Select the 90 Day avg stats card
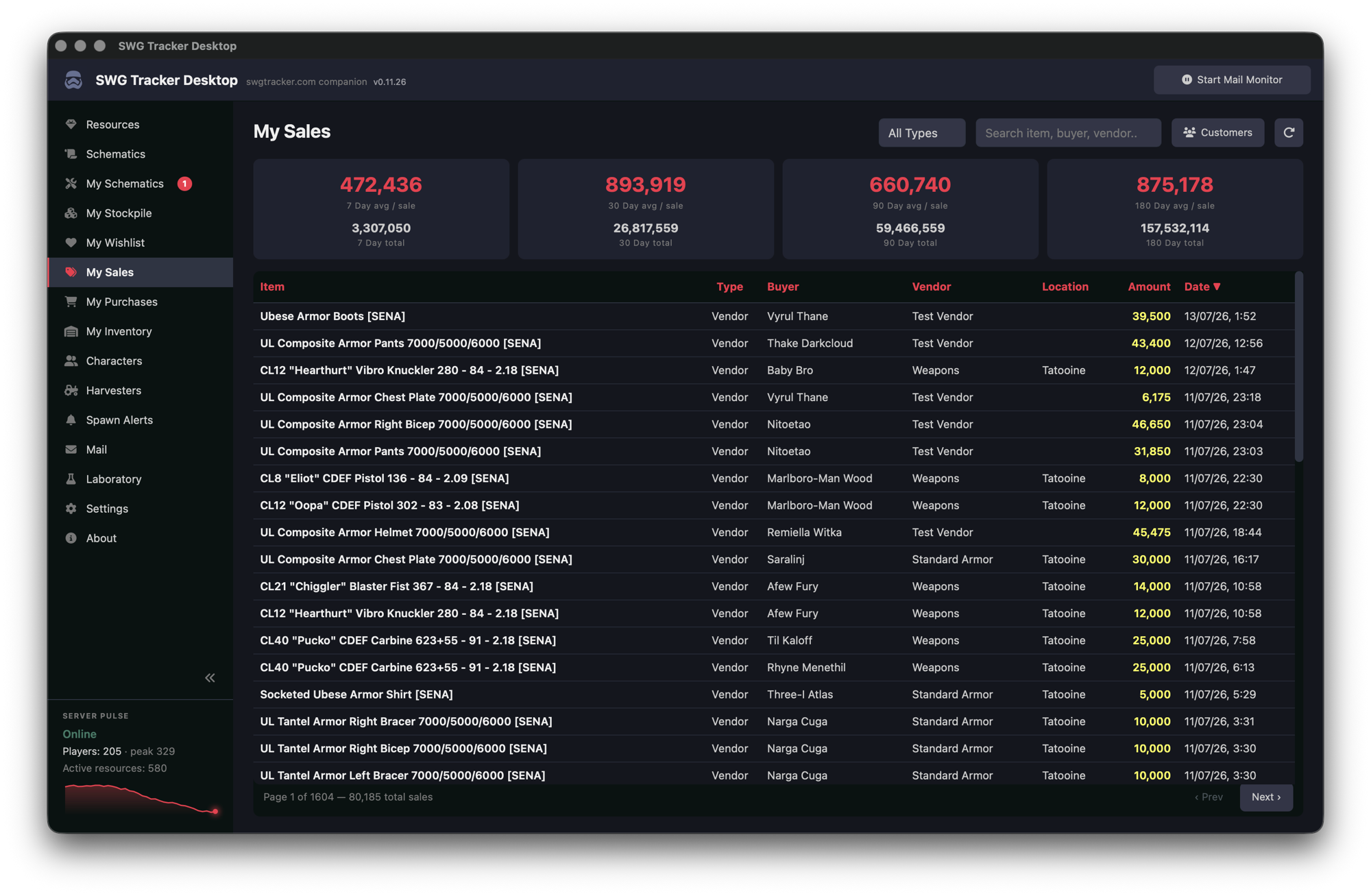Image resolution: width=1371 pixels, height=896 pixels. click(910, 209)
